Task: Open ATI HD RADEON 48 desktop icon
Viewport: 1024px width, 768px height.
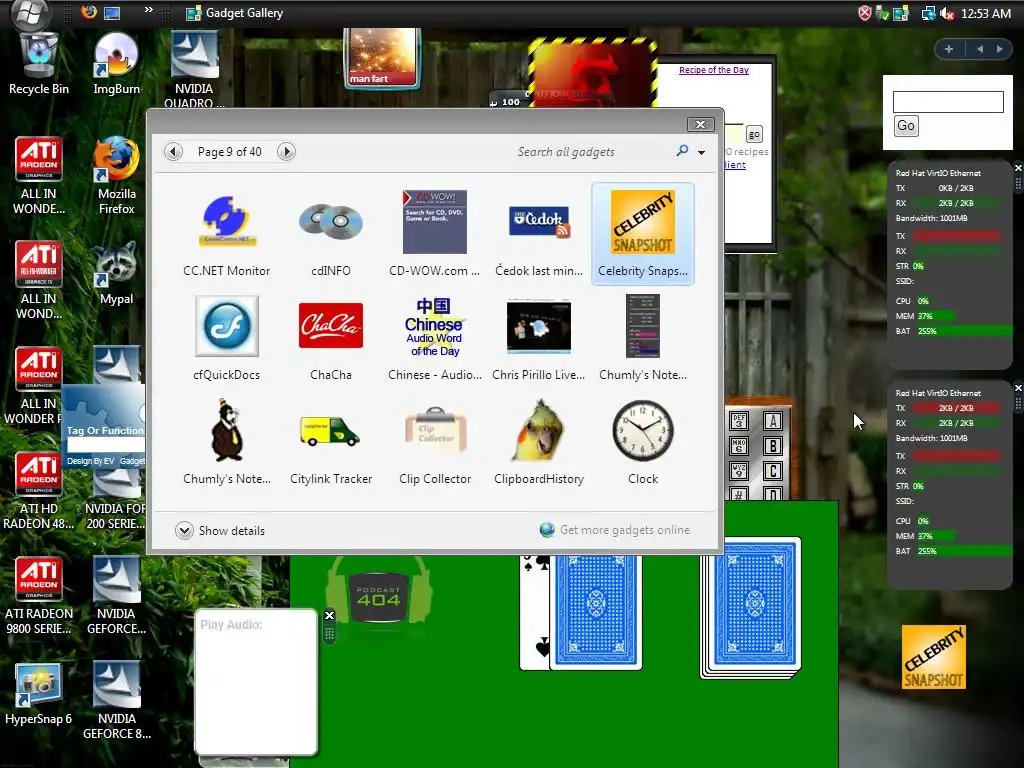Action: 39,490
